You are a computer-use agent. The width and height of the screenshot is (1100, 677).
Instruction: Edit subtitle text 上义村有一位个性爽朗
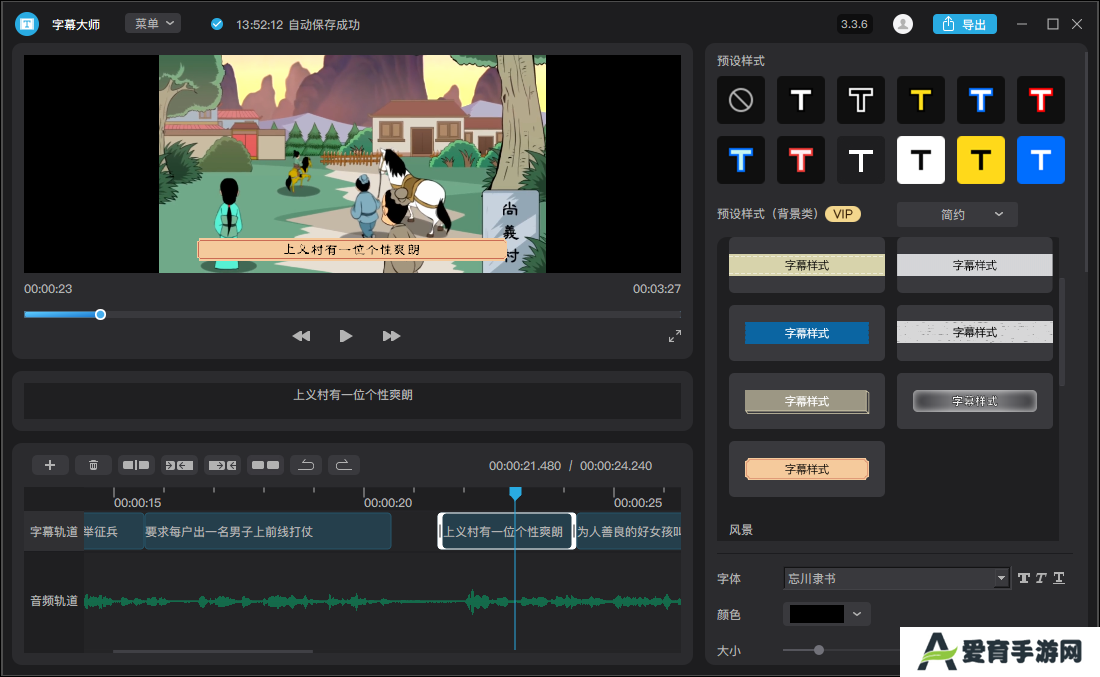point(352,395)
